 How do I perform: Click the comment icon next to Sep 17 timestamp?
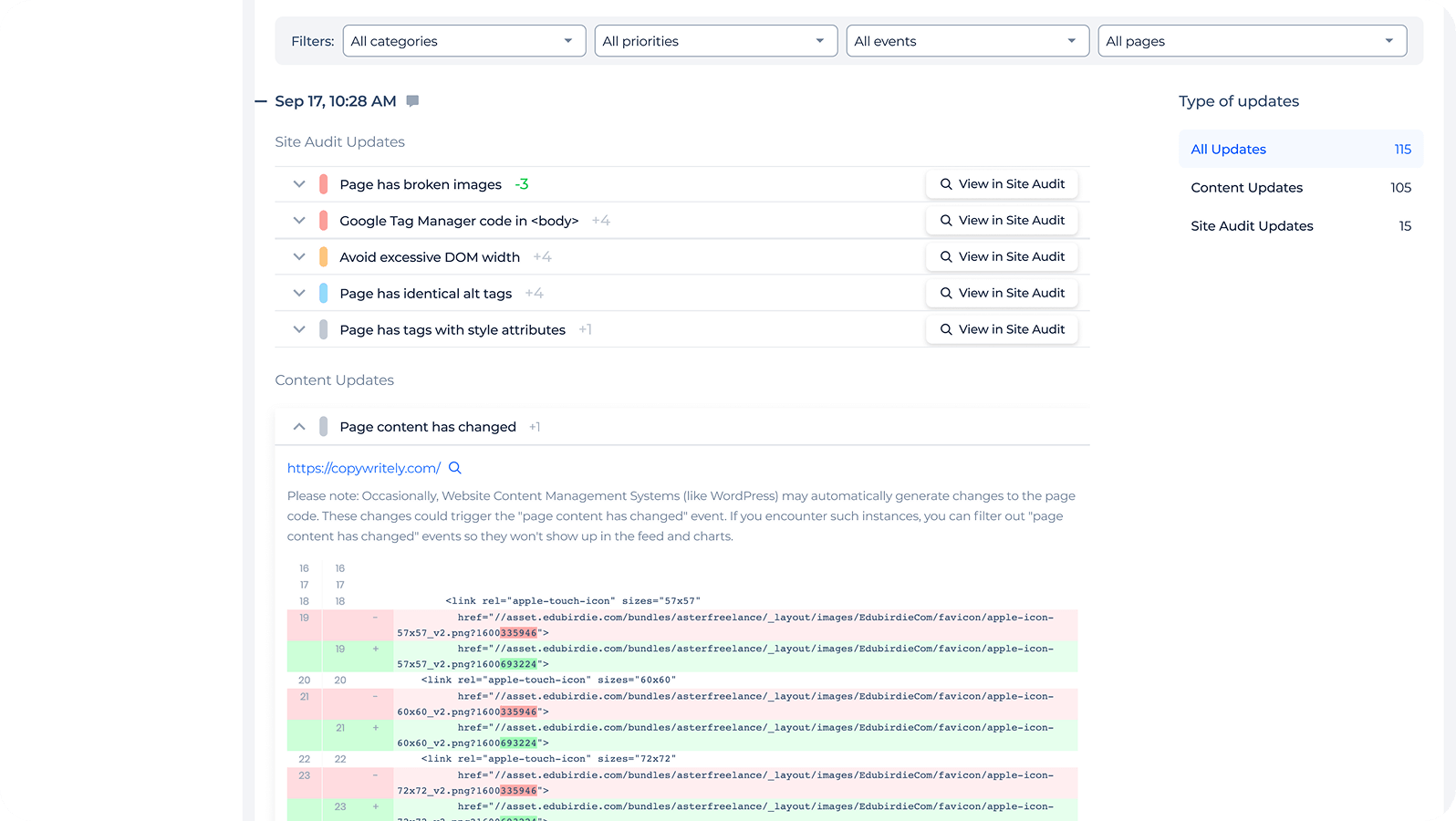tap(412, 101)
